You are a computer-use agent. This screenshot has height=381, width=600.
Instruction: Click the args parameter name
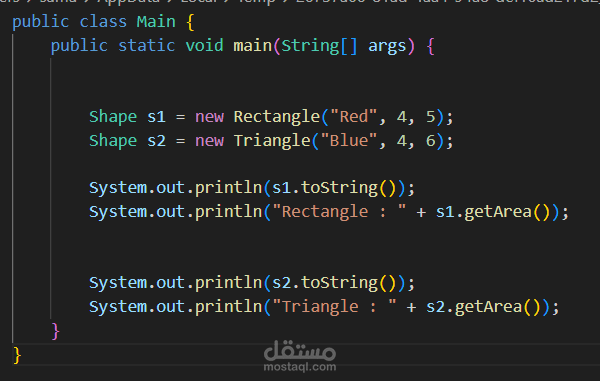pos(387,47)
